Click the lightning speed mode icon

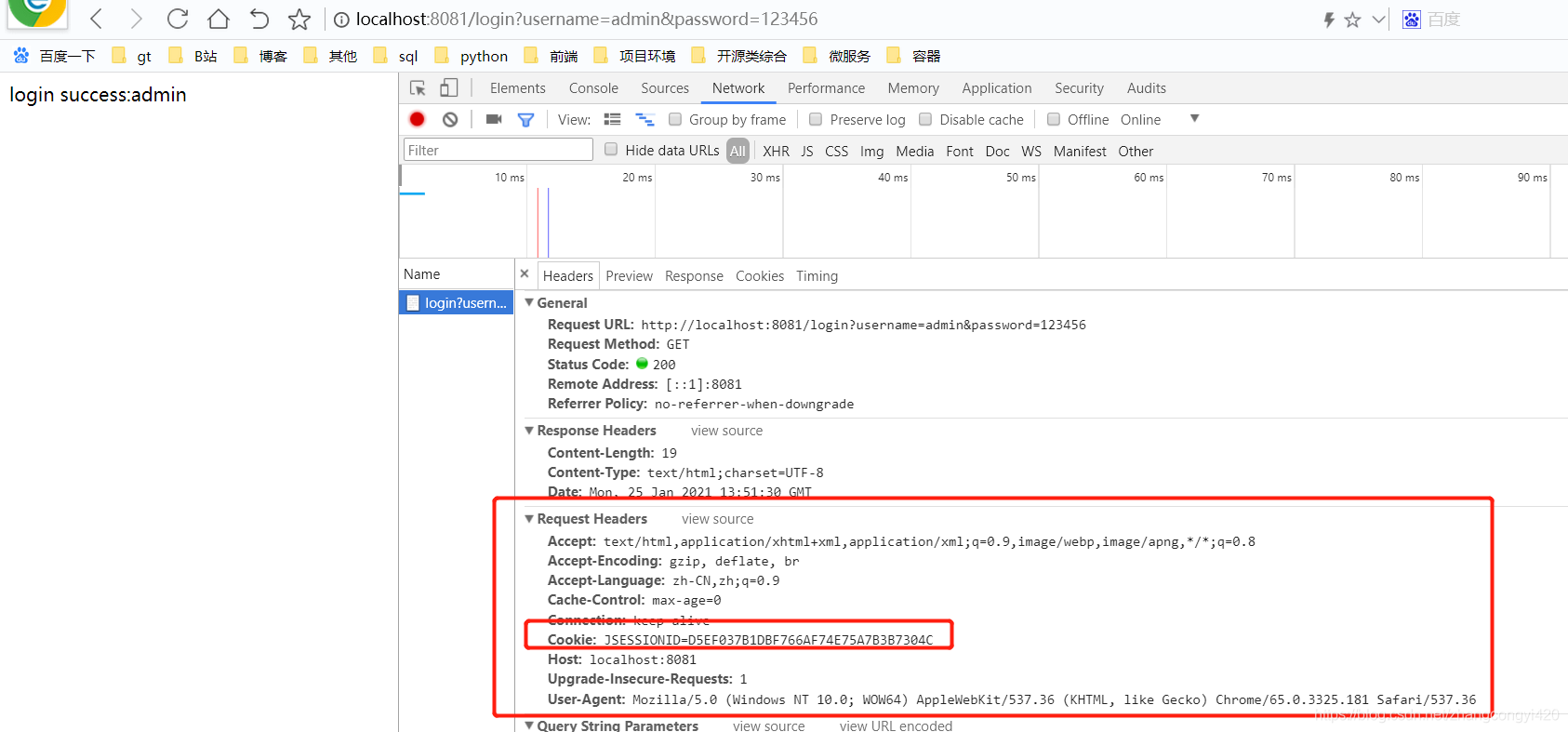click(1329, 20)
